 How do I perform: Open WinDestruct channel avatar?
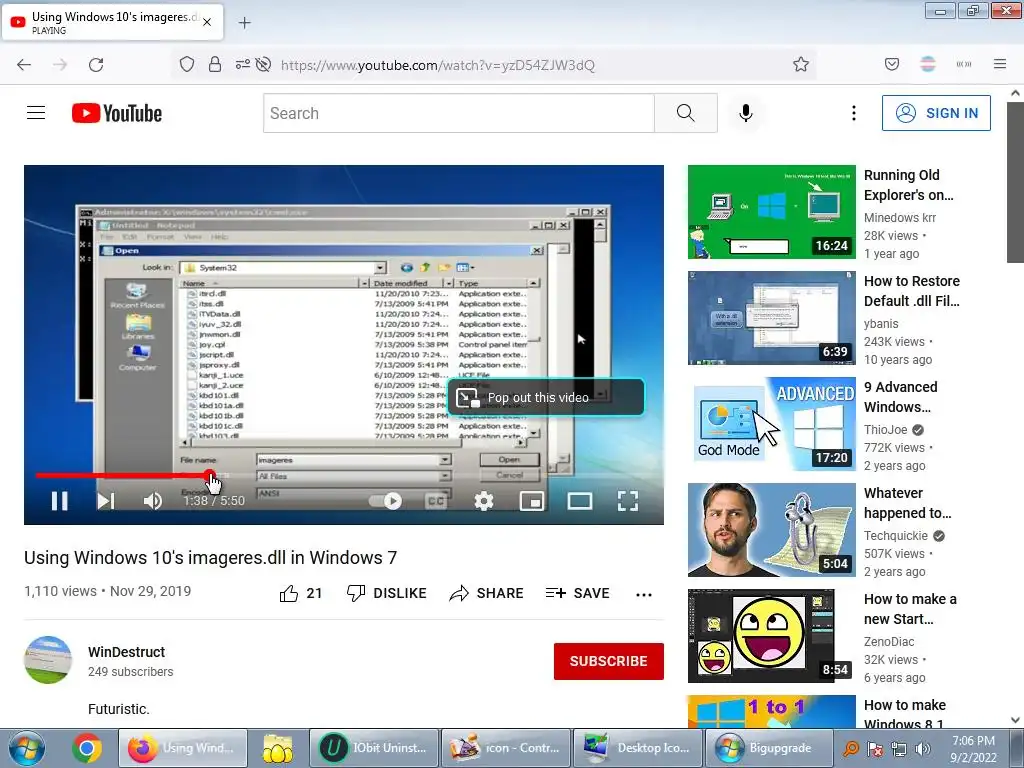[48, 660]
